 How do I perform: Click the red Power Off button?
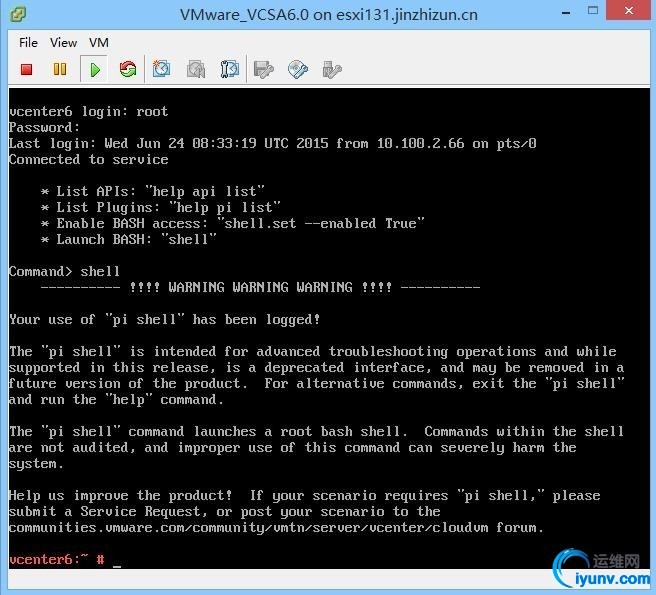pos(27,69)
